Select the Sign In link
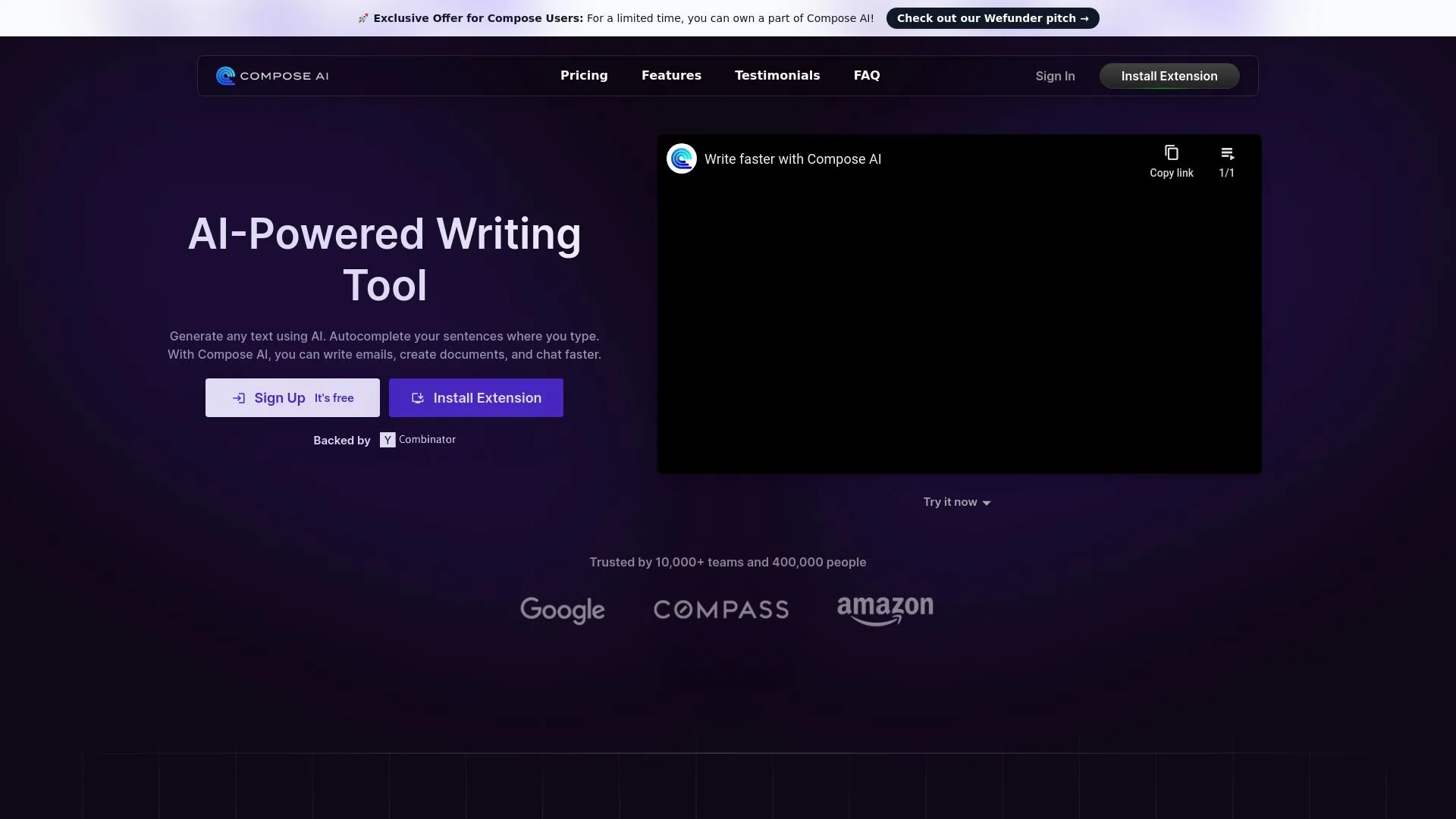Screen dimensions: 1456x819 pos(1055,76)
